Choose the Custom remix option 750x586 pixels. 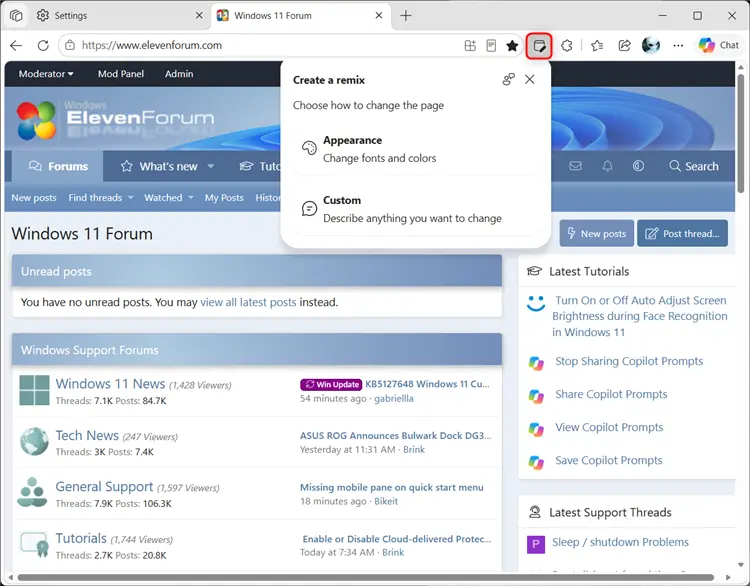416,209
